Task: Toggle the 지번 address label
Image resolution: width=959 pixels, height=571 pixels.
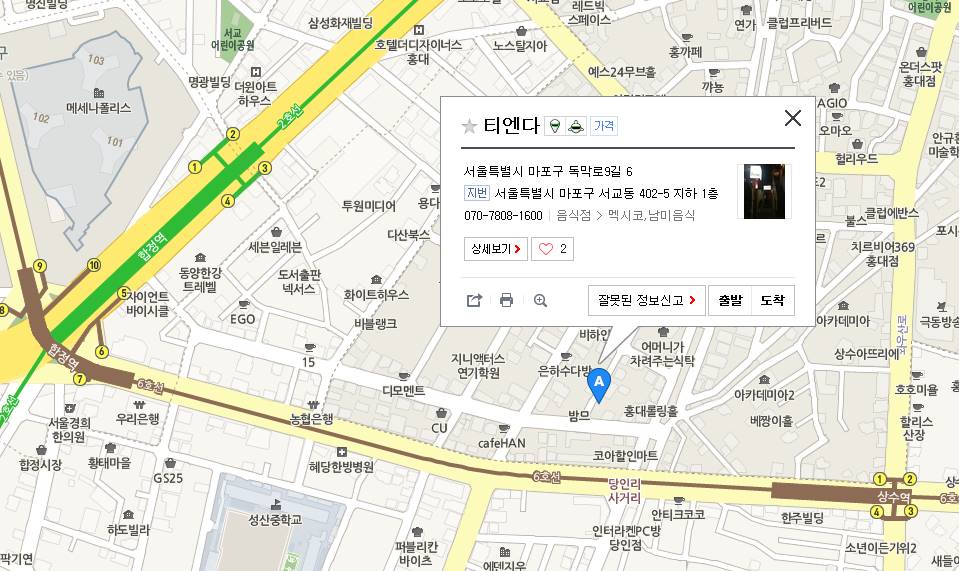Action: click(x=477, y=193)
